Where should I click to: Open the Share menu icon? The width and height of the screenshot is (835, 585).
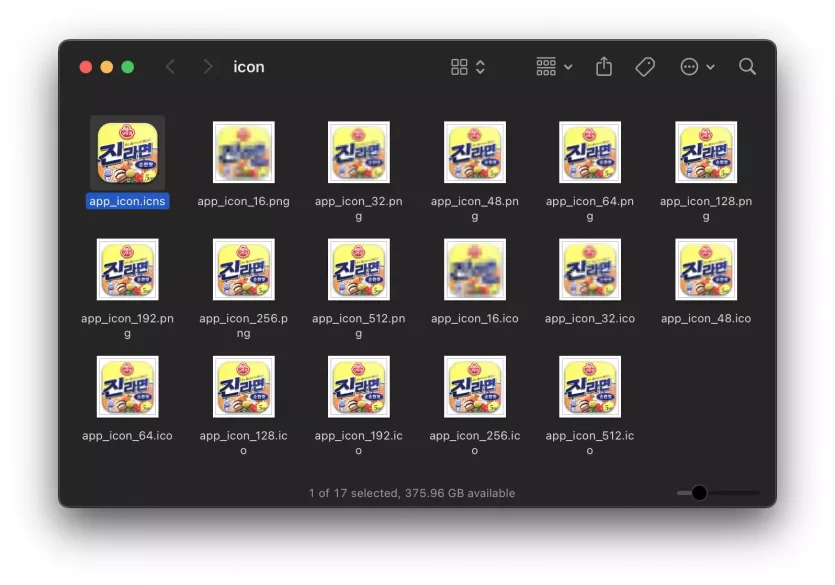pyautogui.click(x=604, y=67)
